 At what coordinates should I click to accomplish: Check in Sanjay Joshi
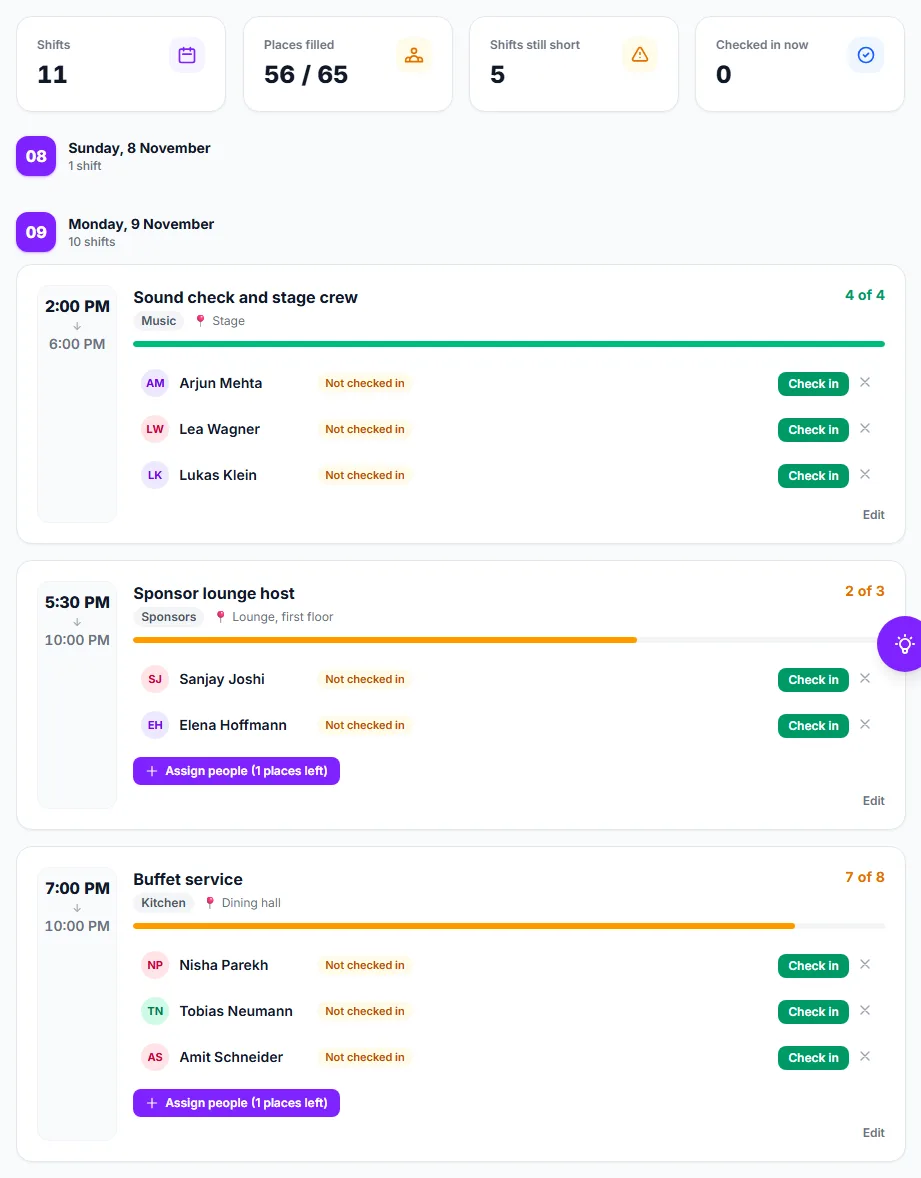coord(814,680)
